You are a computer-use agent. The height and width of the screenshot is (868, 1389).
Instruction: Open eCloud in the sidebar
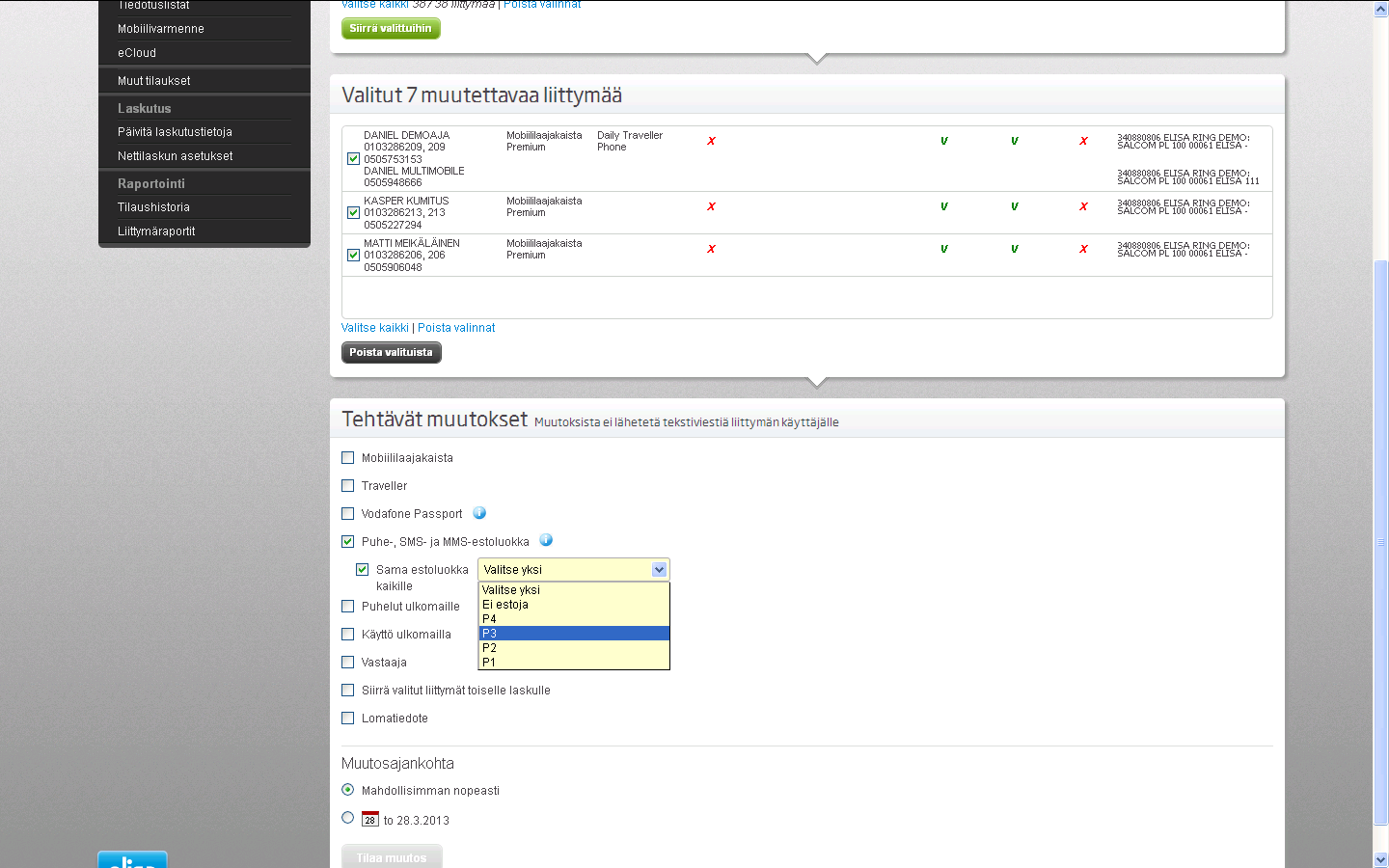pos(137,53)
